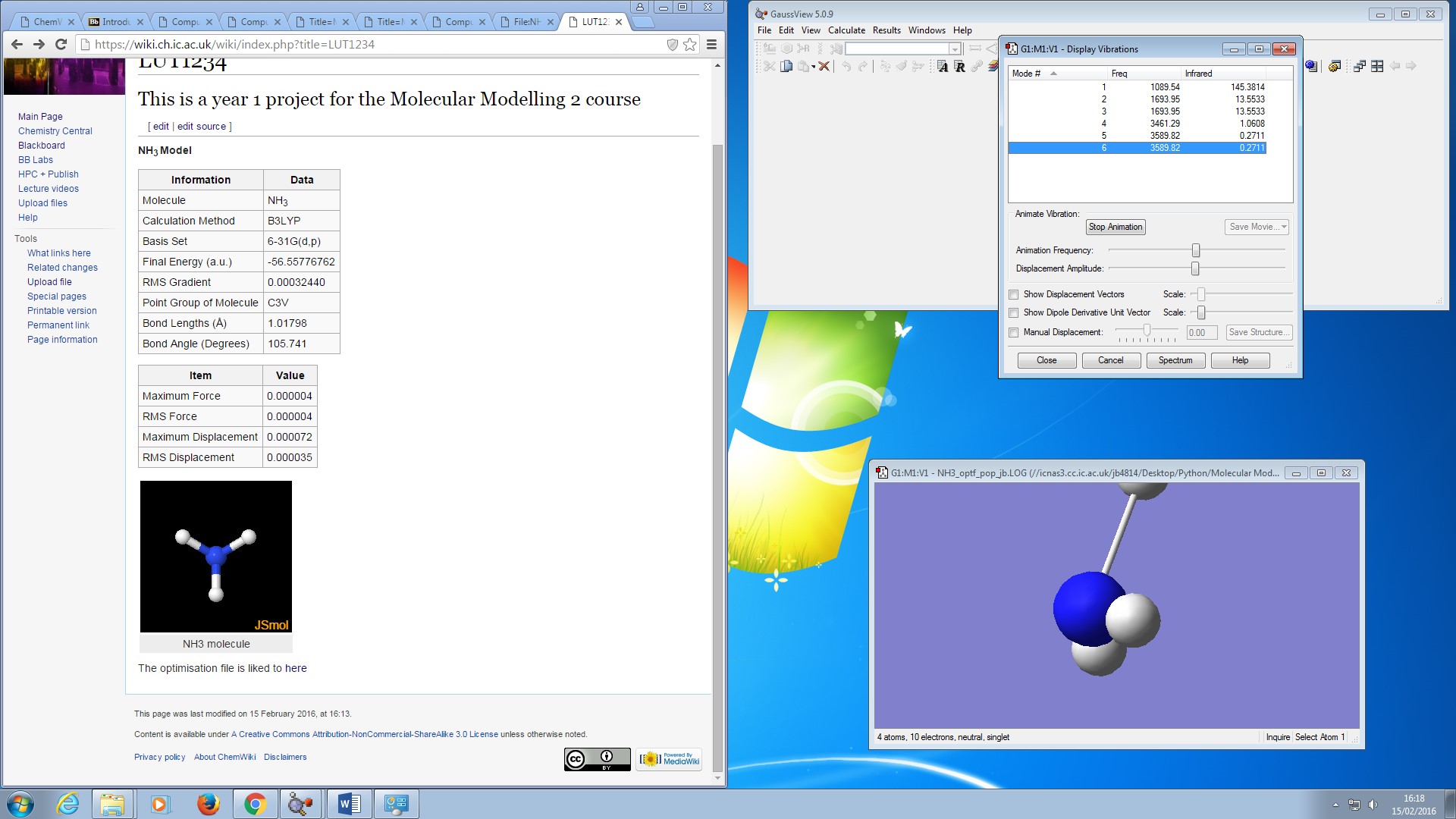
Task: Check the Manual Displacement box
Action: click(1014, 332)
